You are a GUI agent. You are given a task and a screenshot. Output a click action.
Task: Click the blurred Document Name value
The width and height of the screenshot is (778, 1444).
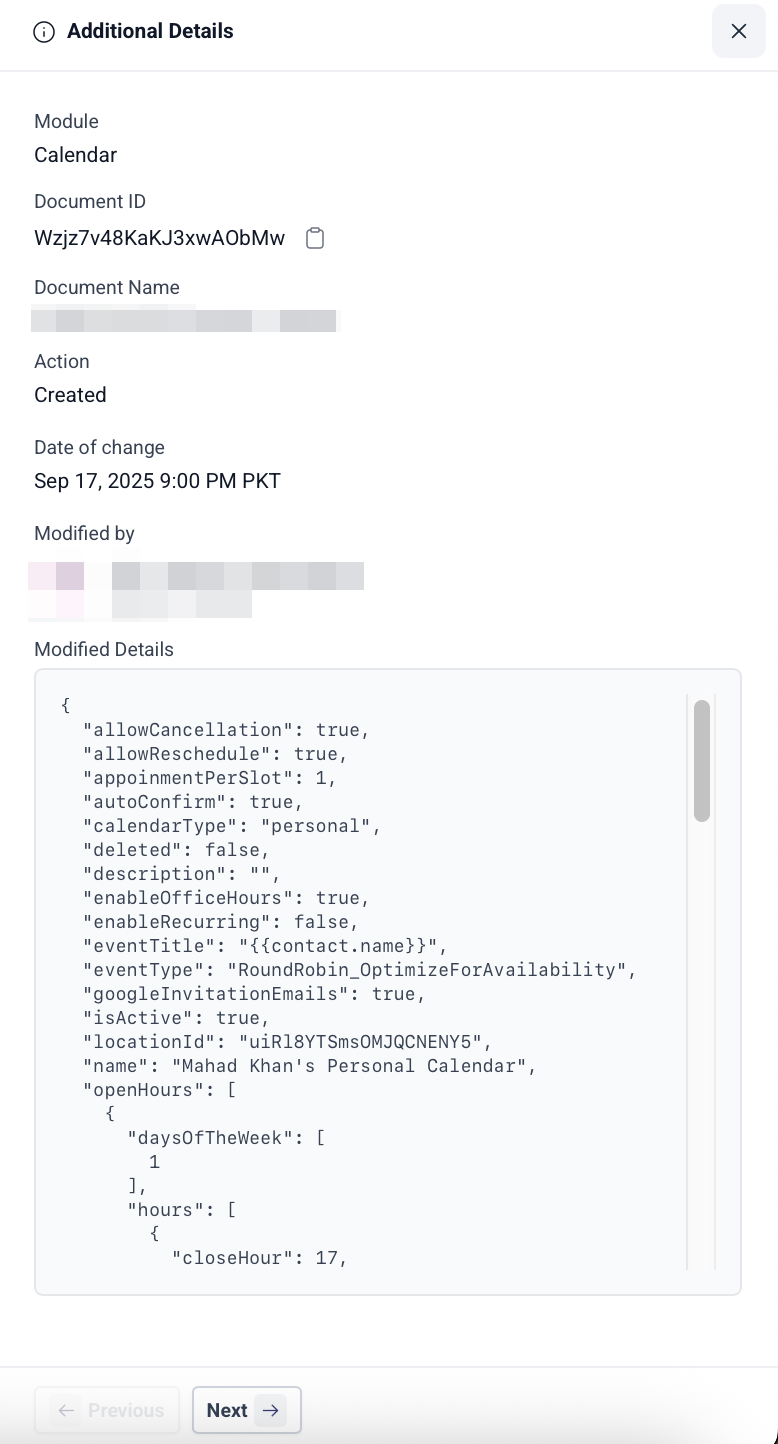[x=185, y=321]
